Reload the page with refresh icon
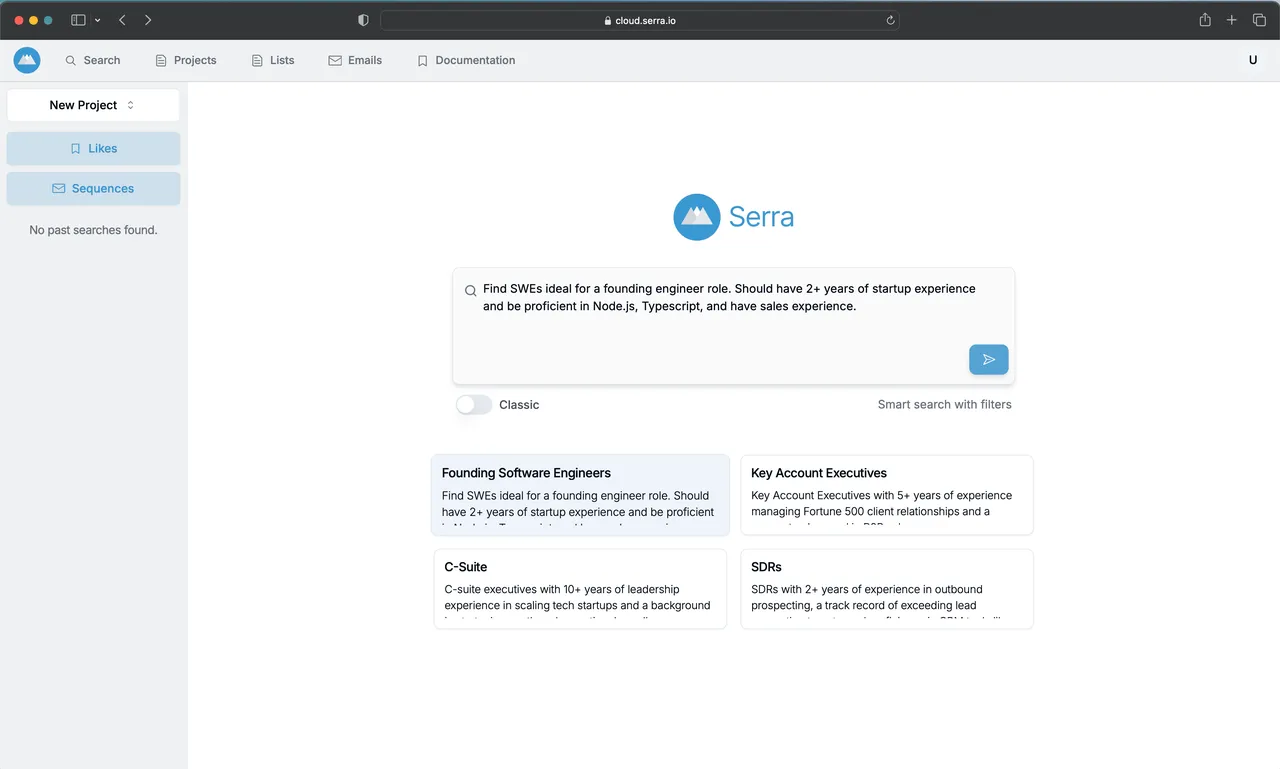 point(890,20)
